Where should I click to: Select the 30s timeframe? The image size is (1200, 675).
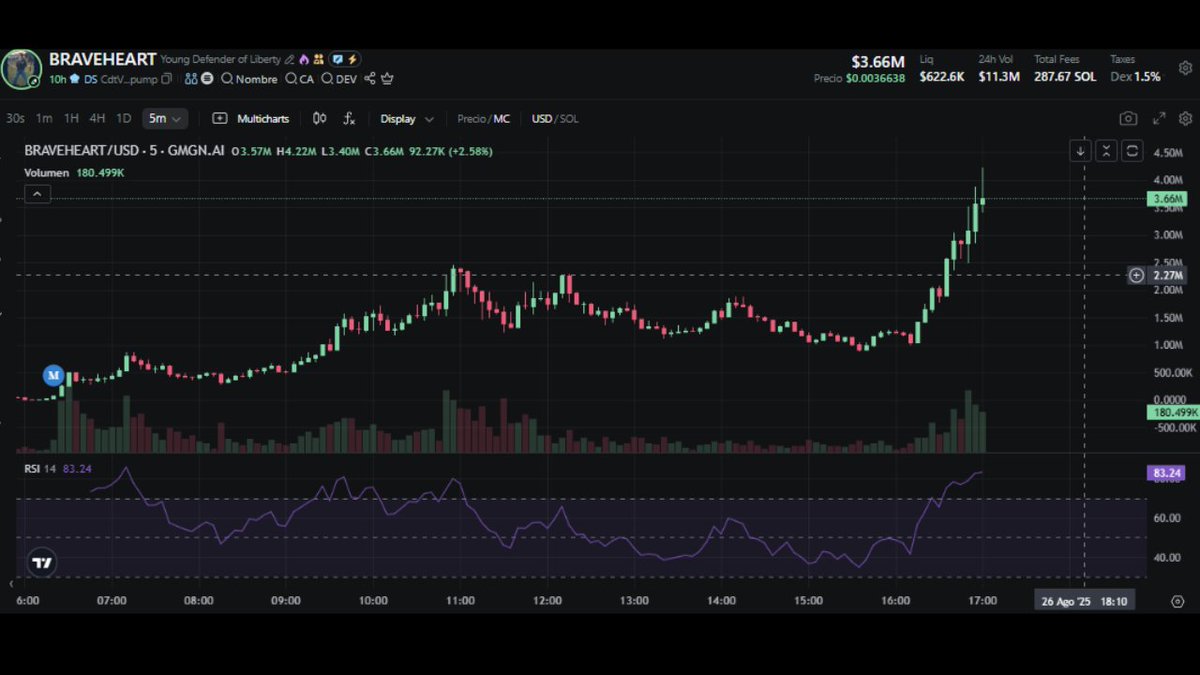[15, 118]
